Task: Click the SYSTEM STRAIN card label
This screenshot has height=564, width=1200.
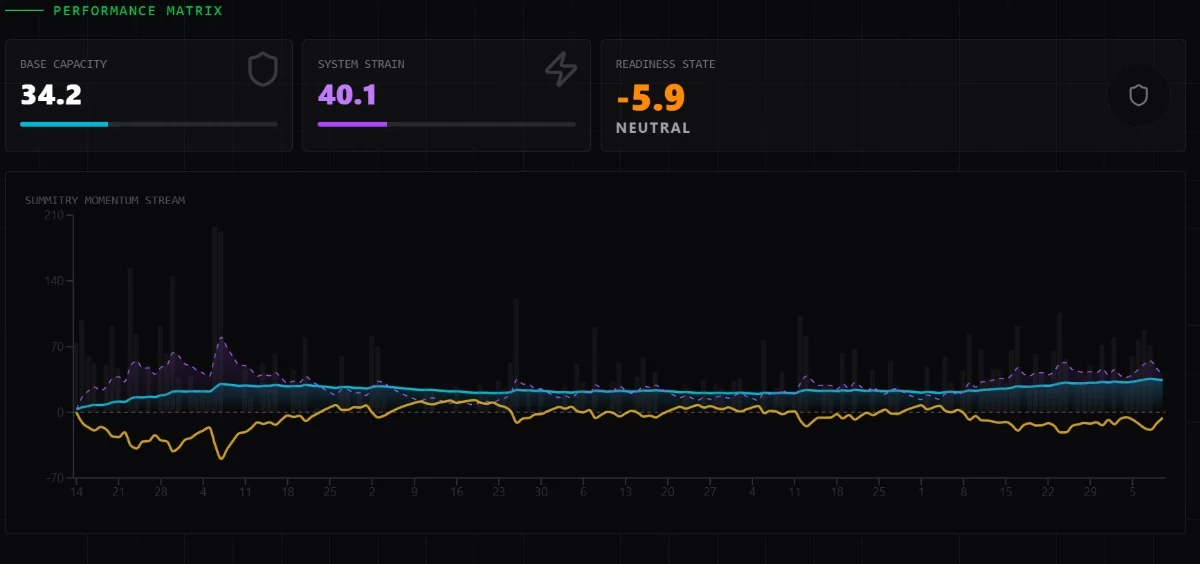Action: click(x=361, y=64)
